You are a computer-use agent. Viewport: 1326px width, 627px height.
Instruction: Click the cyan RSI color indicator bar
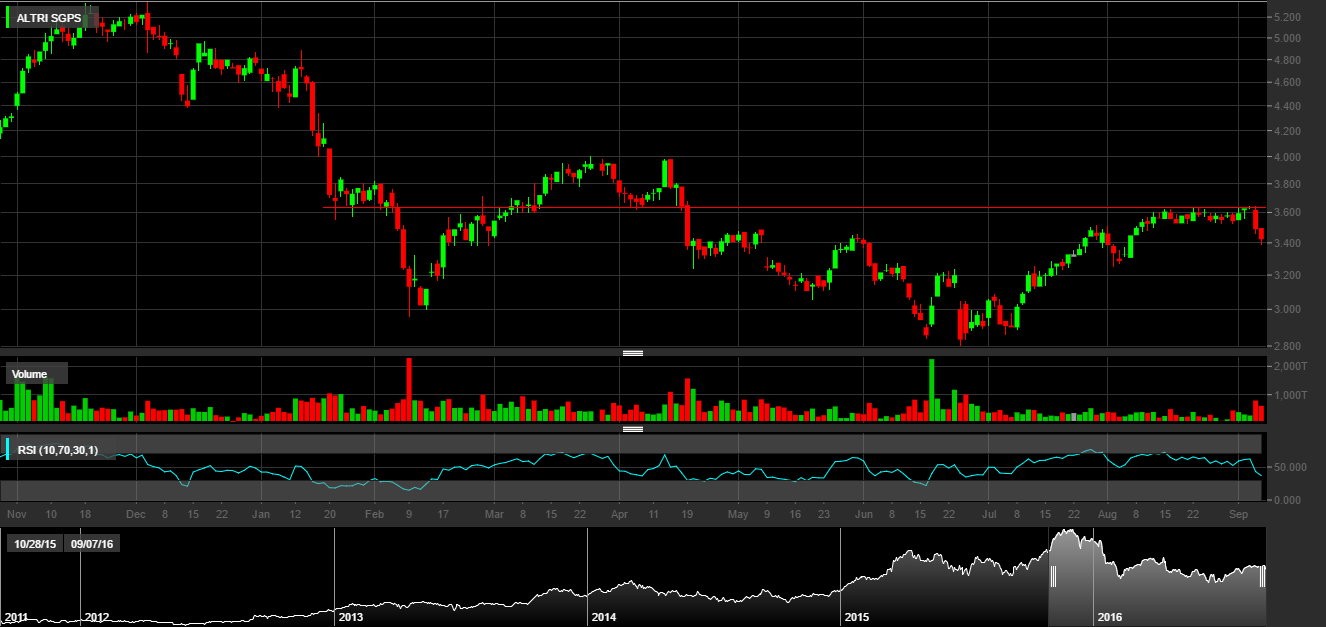[8, 450]
